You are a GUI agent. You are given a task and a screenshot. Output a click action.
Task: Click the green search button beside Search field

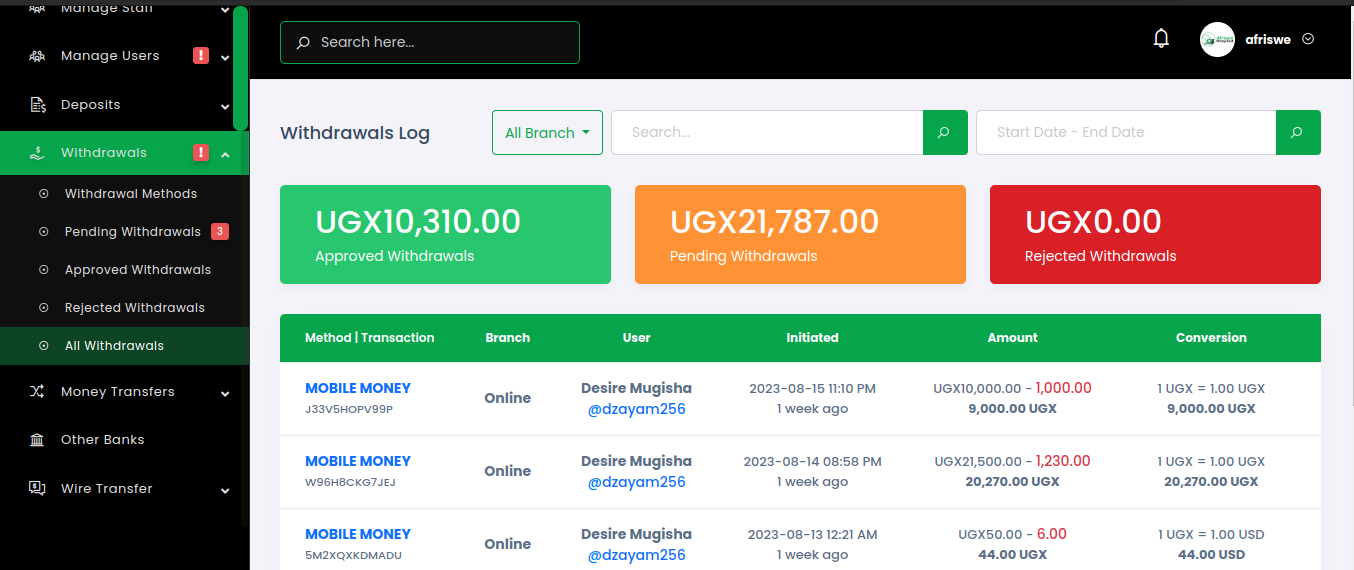pyautogui.click(x=945, y=132)
